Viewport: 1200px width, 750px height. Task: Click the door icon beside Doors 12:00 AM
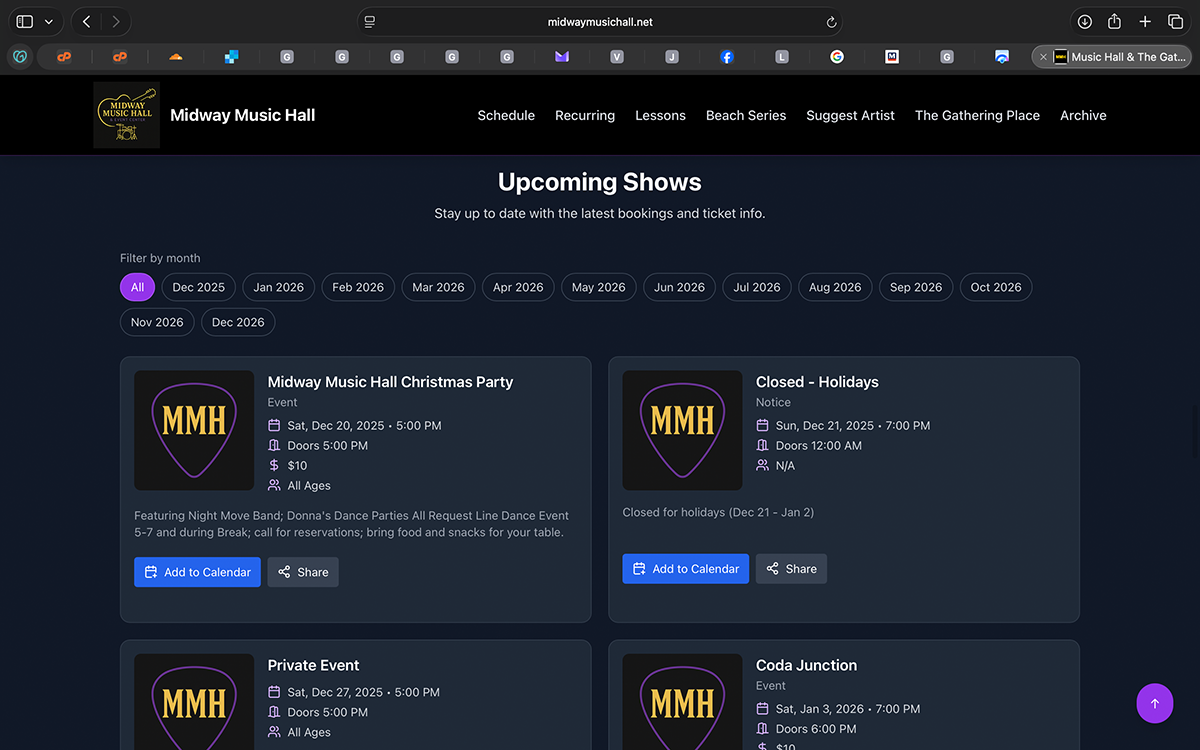coord(762,445)
